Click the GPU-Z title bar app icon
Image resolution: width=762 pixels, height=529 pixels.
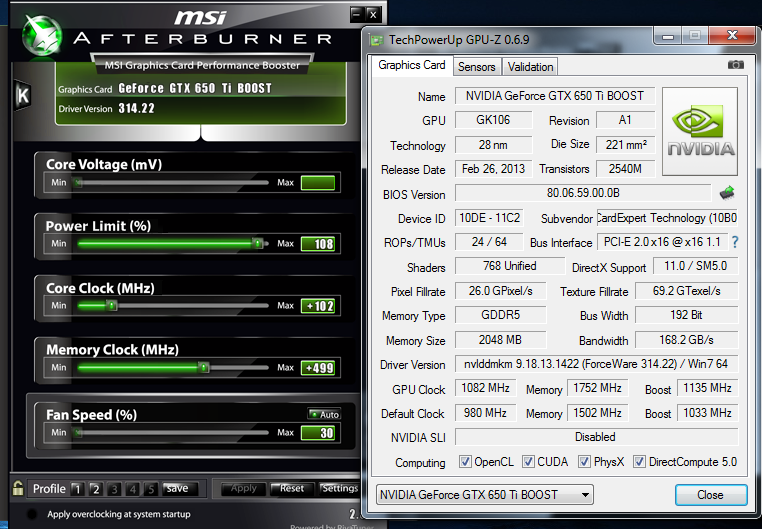(x=376, y=40)
